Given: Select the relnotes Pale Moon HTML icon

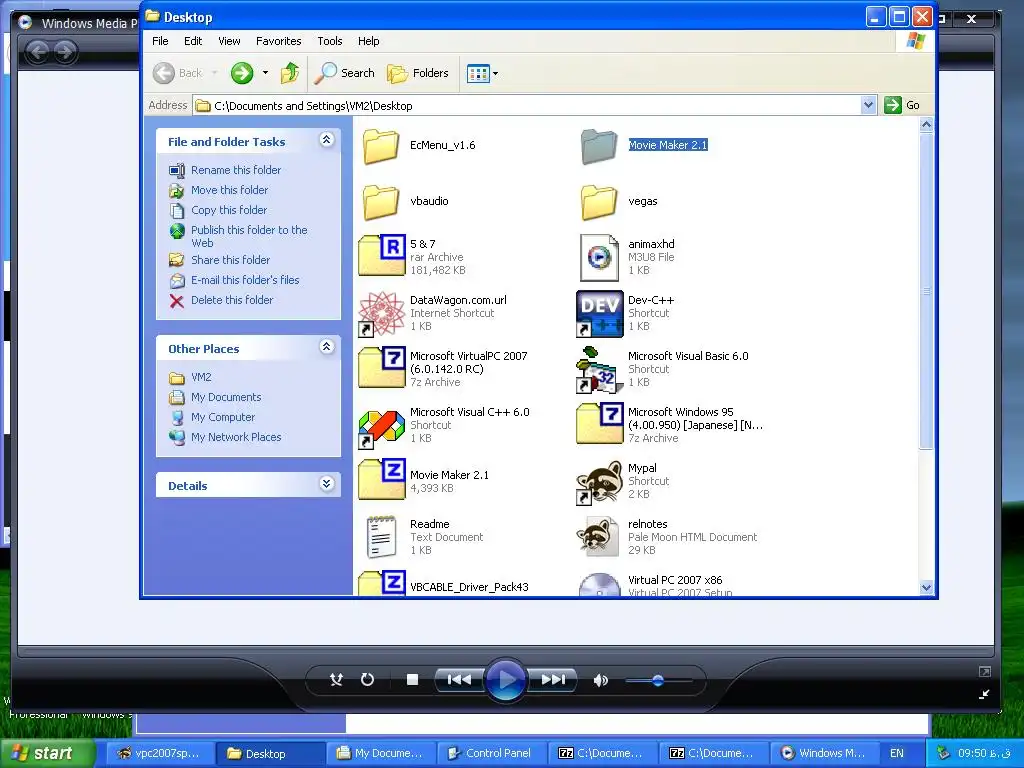Looking at the screenshot, I should click(x=598, y=537).
